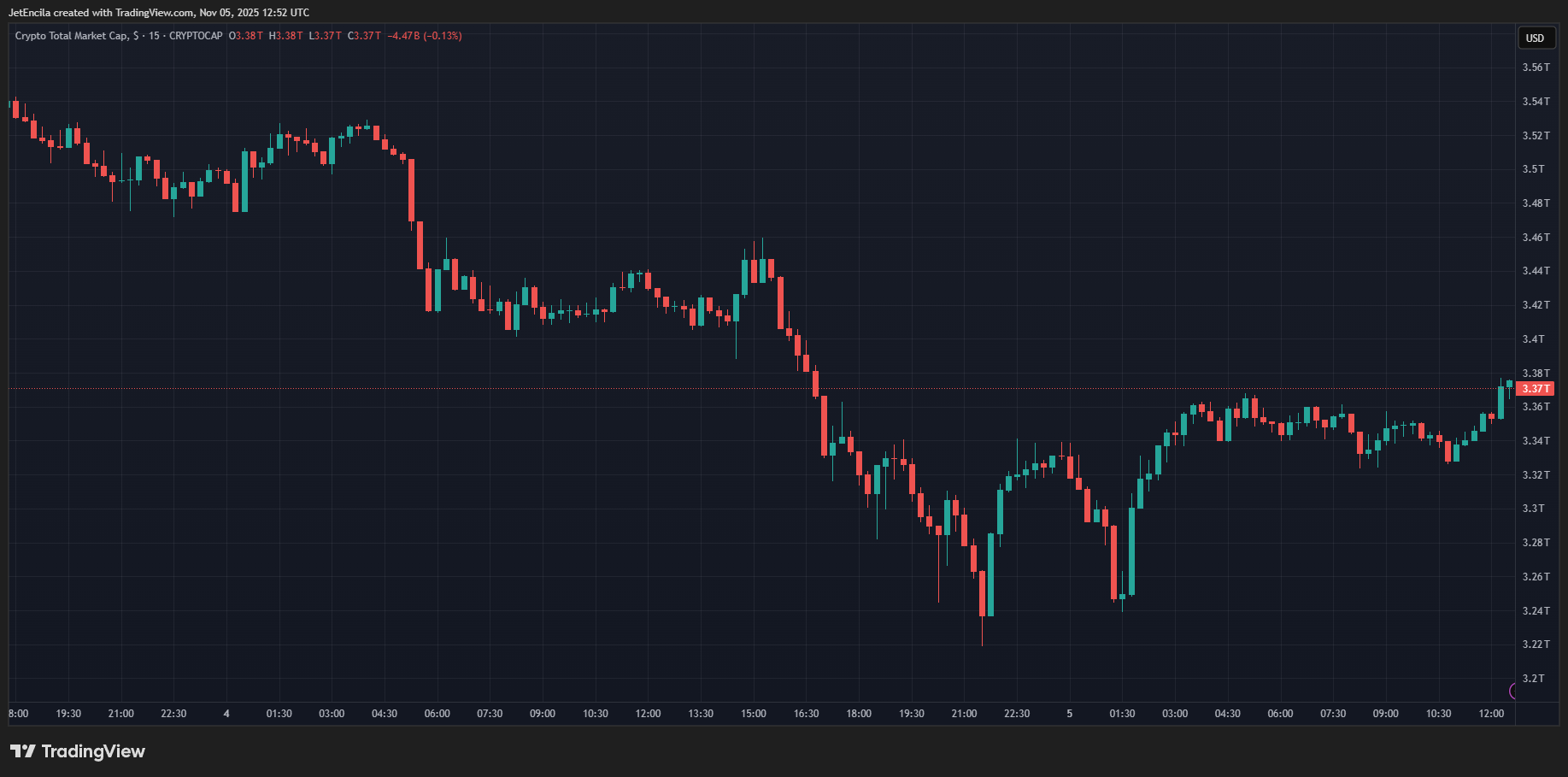The image size is (1568, 777).
Task: Toggle the USD currency button
Action: (x=1536, y=38)
